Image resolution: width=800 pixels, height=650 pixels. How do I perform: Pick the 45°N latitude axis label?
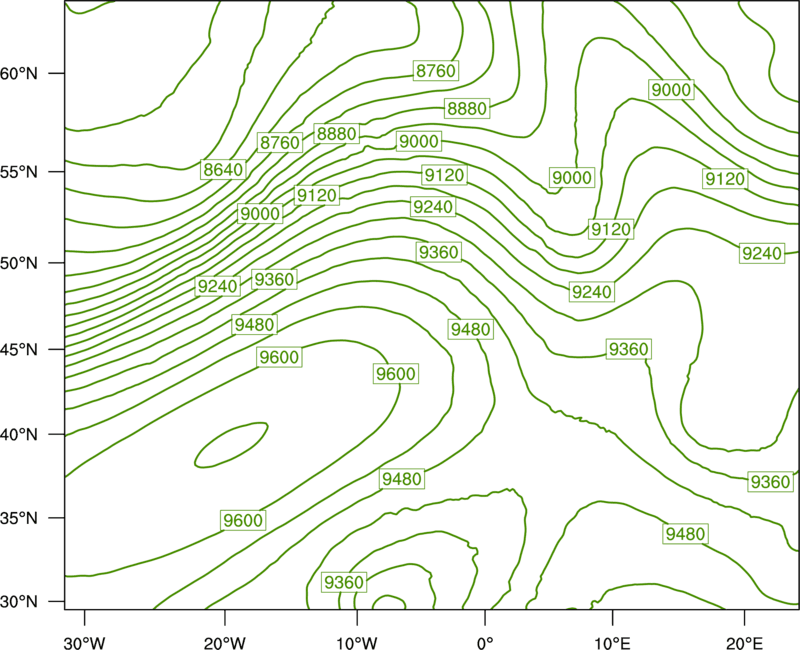(19, 349)
